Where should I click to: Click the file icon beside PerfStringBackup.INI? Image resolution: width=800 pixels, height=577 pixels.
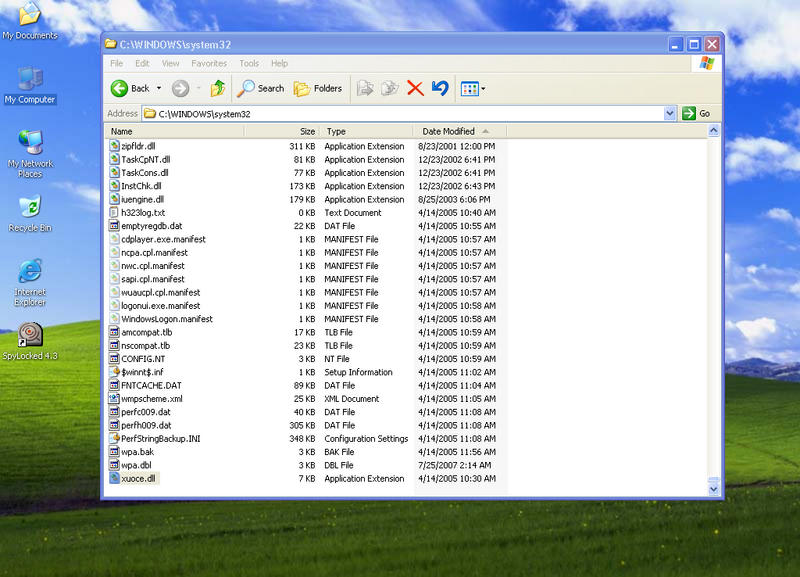point(114,438)
